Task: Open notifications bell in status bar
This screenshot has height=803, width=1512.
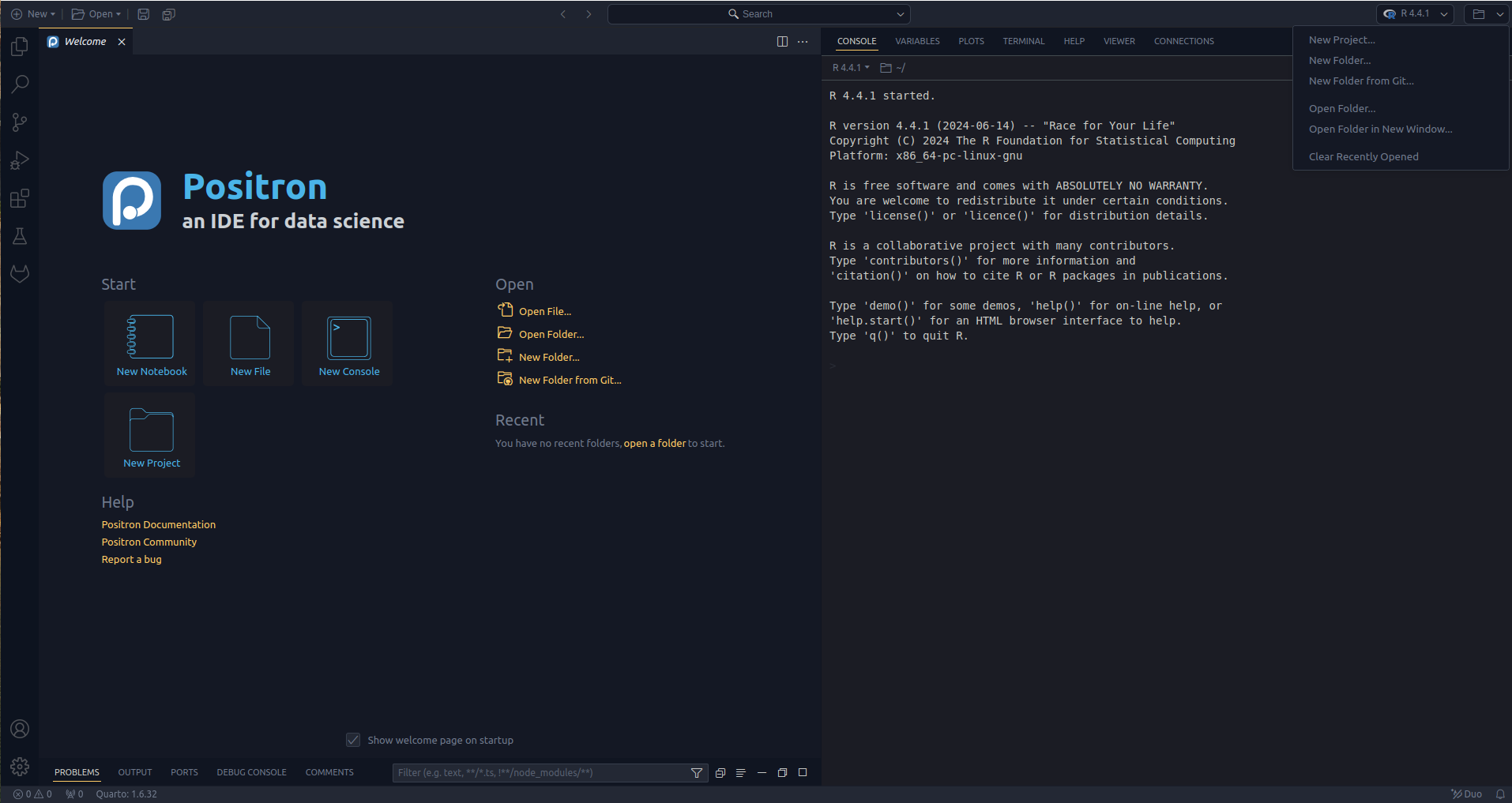Action: tap(1500, 794)
